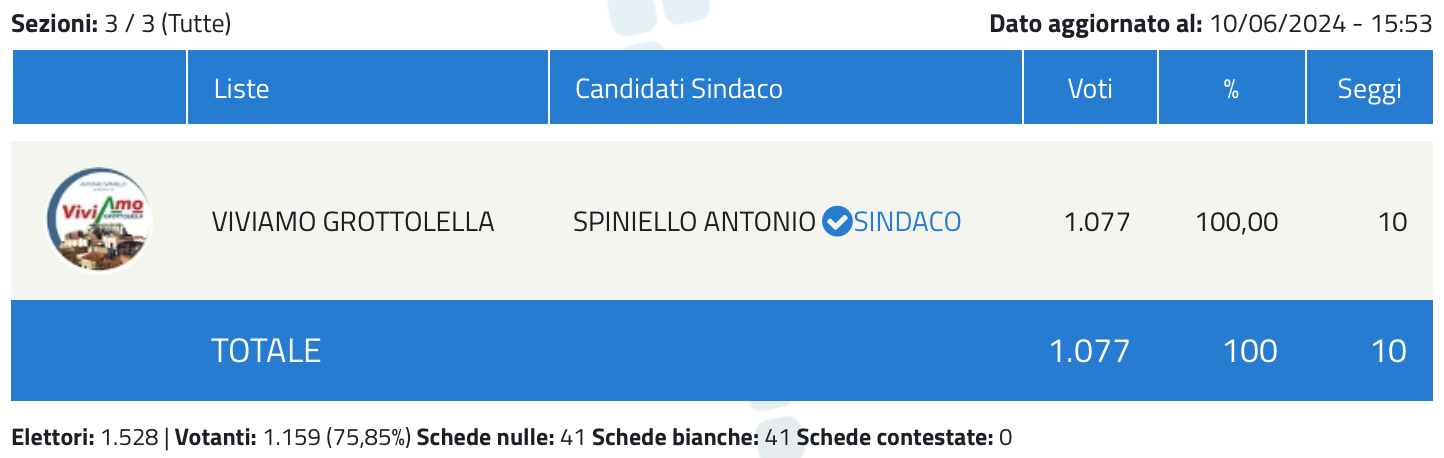Click candidate name SPINIELLO ANTONIO
Image resolution: width=1444 pixels, height=458 pixels.
[x=694, y=221]
